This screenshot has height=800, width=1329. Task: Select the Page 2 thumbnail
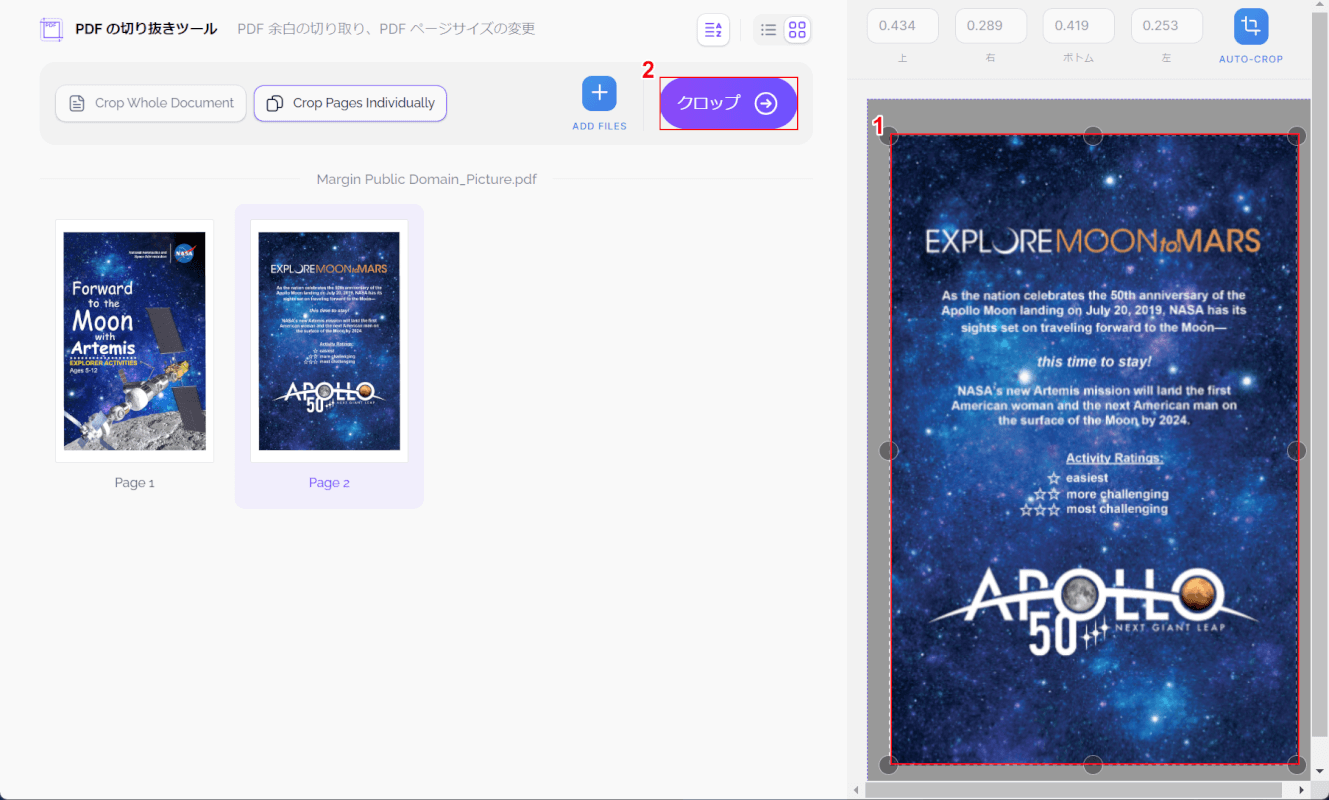pos(329,341)
